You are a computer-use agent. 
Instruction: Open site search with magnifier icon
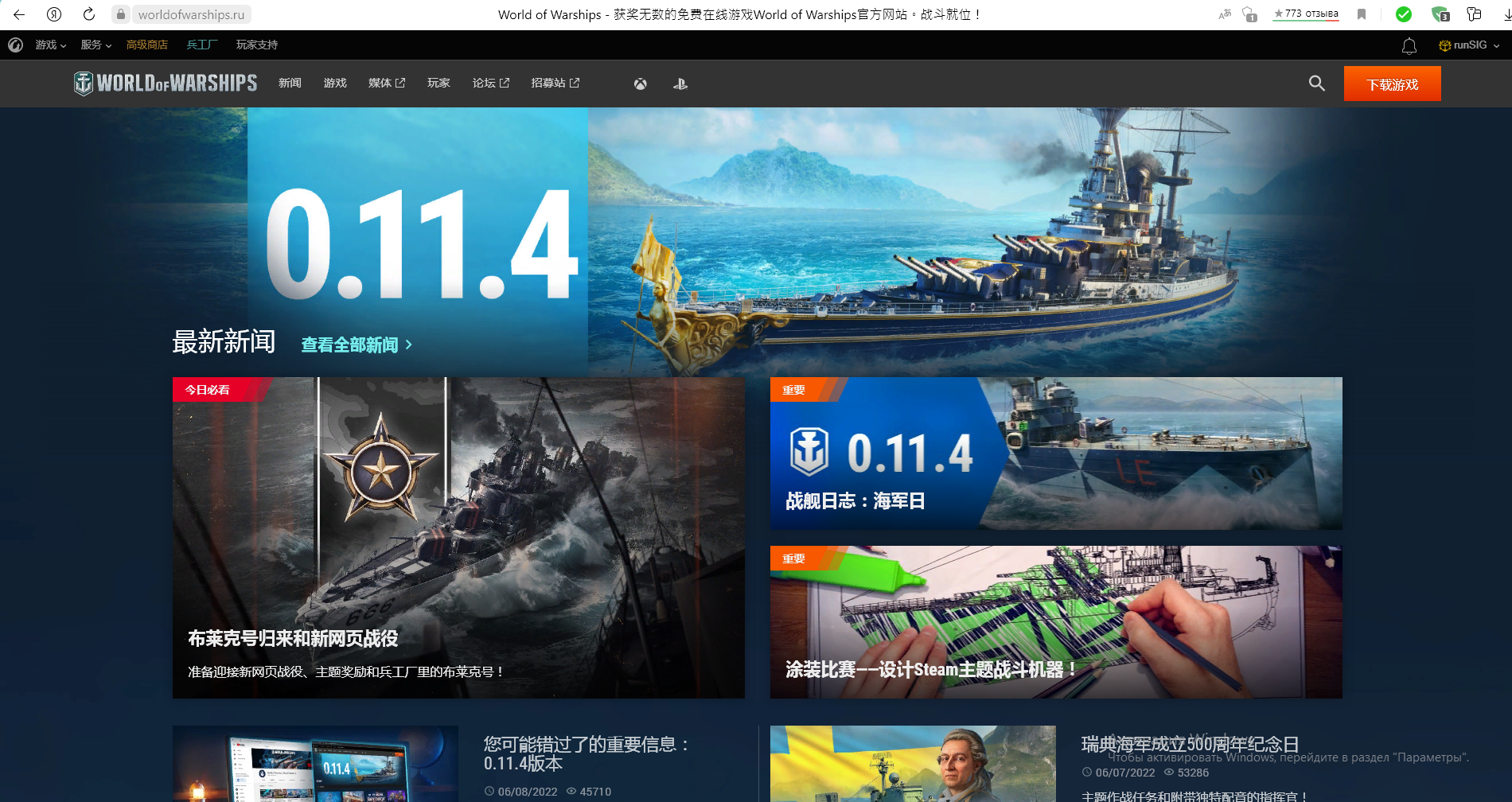pos(1317,83)
